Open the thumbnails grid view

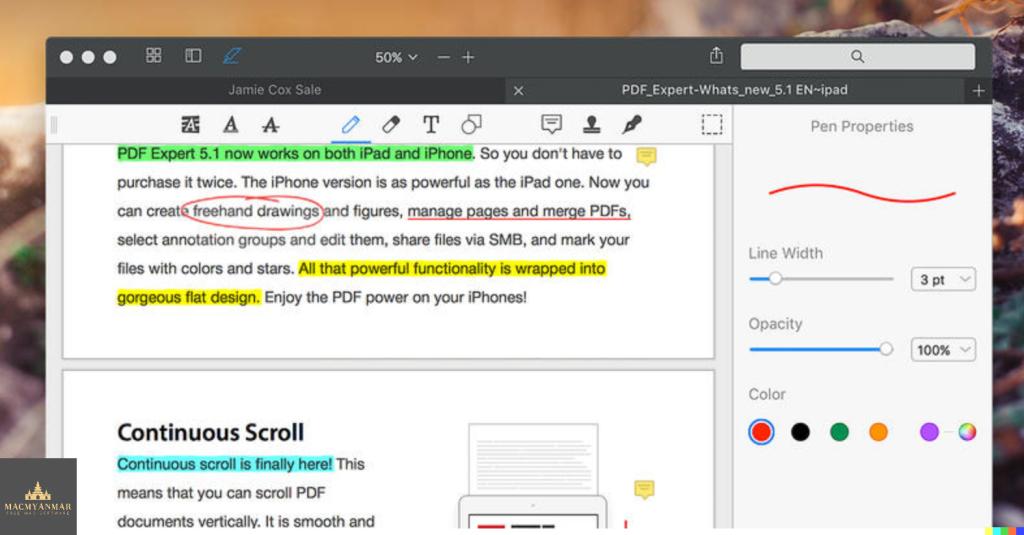(153, 56)
